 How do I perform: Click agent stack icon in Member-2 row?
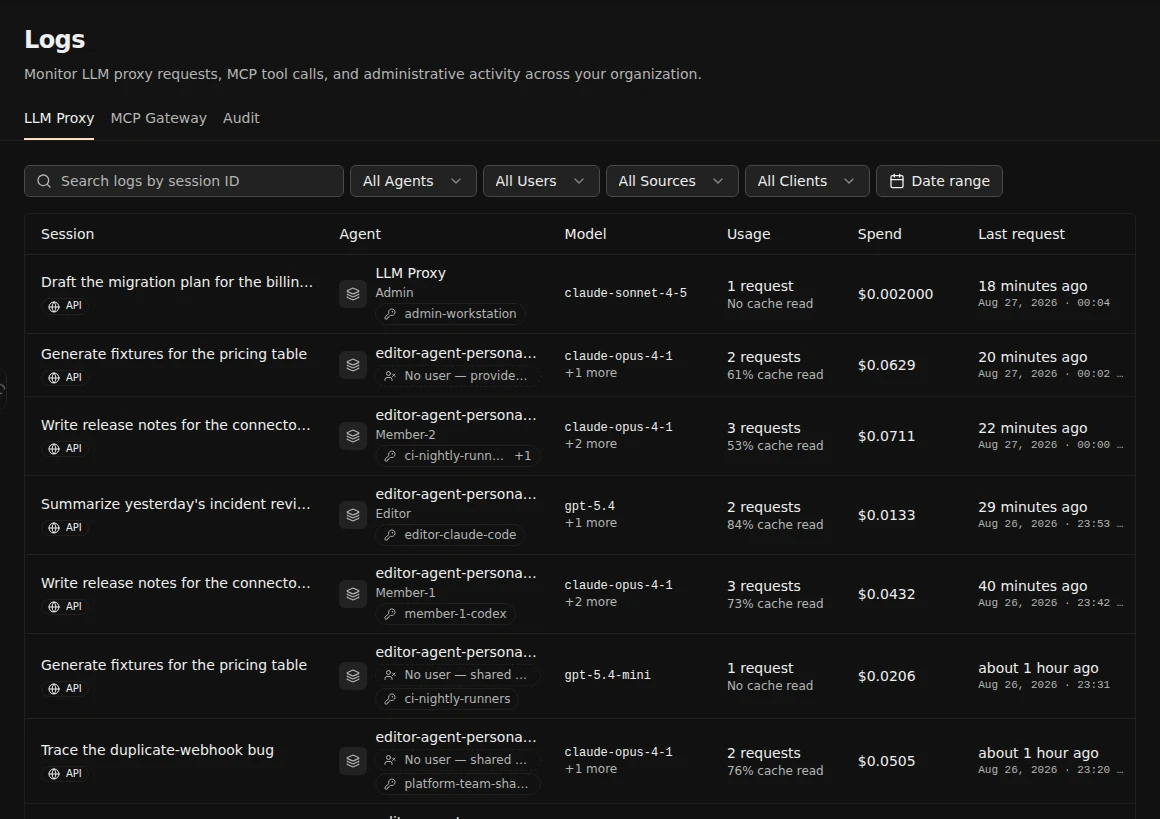[x=353, y=436]
